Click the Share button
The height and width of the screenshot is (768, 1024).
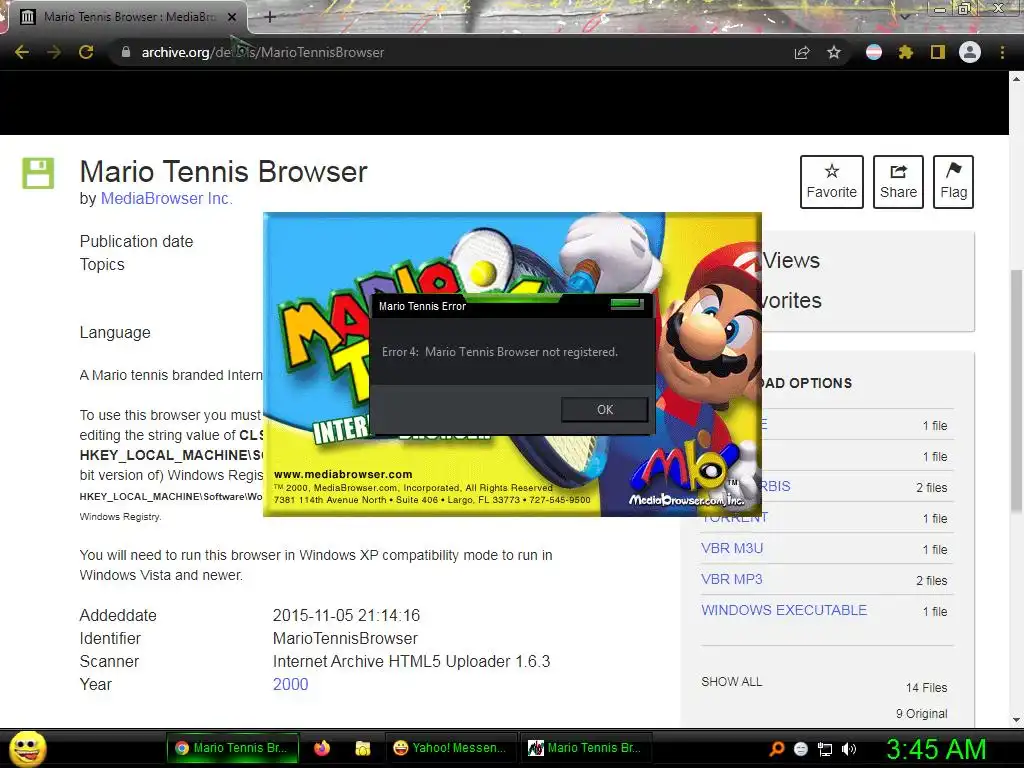(x=898, y=182)
